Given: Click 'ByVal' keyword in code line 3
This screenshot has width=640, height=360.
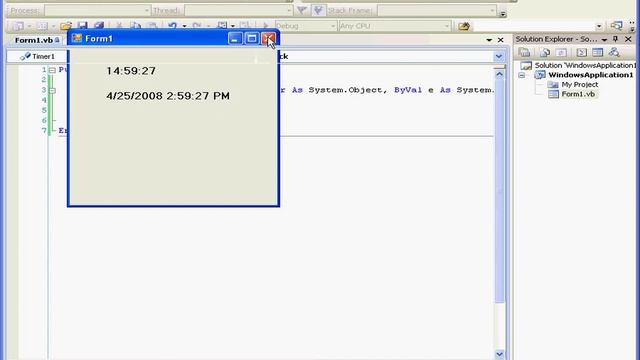Looking at the screenshot, I should (x=408, y=90).
